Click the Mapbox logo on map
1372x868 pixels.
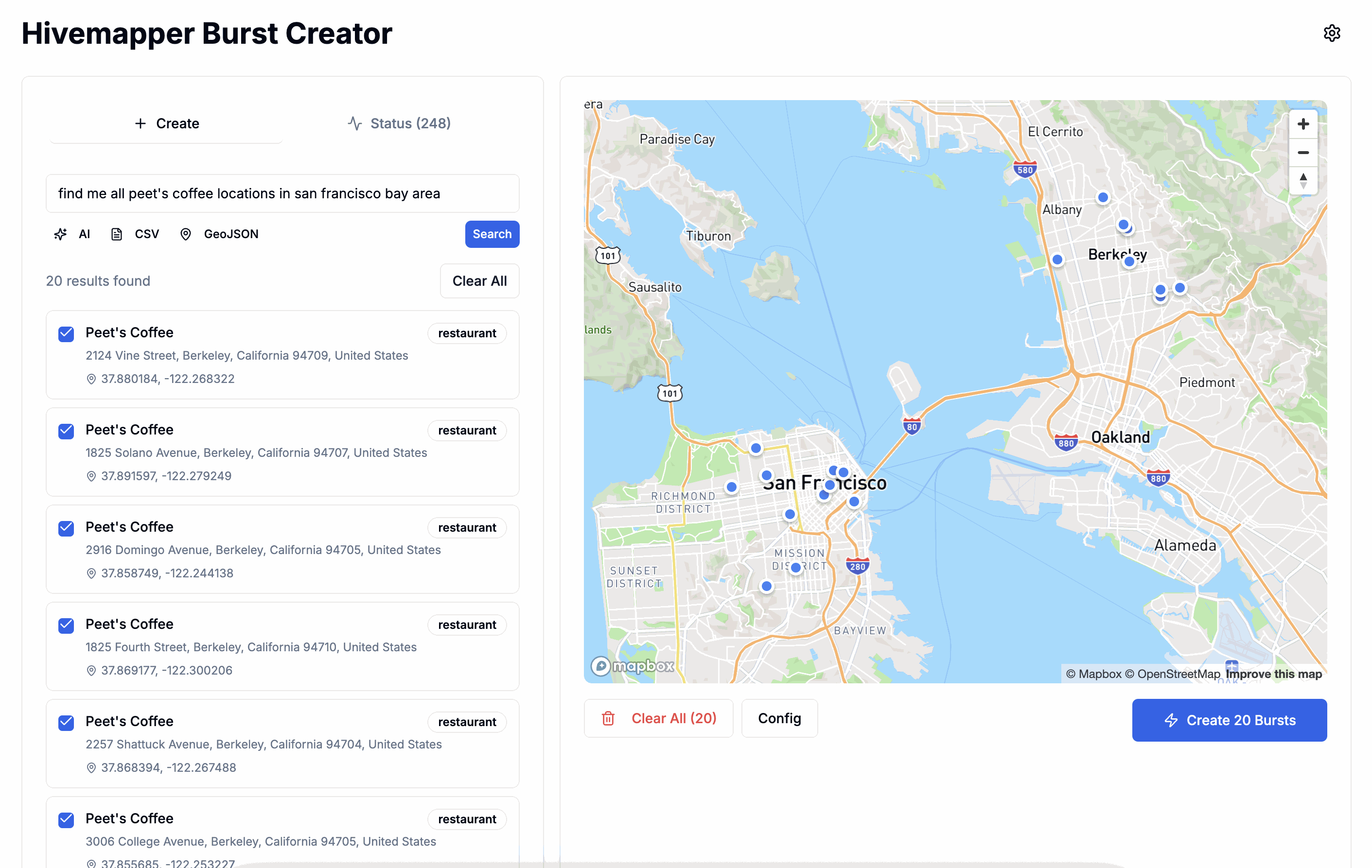tap(633, 665)
